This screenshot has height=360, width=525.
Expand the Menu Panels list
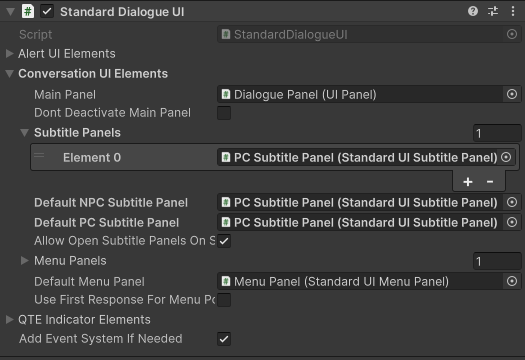(x=24, y=261)
